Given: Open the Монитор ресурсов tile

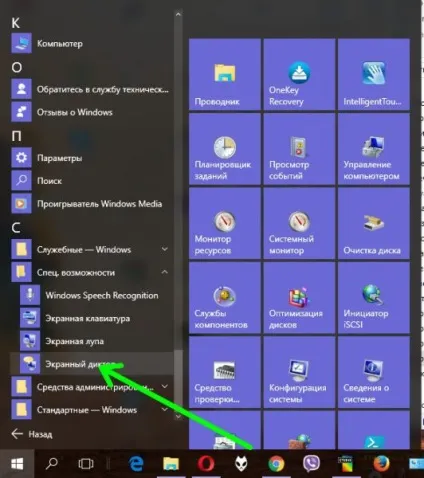Looking at the screenshot, I should tap(225, 223).
